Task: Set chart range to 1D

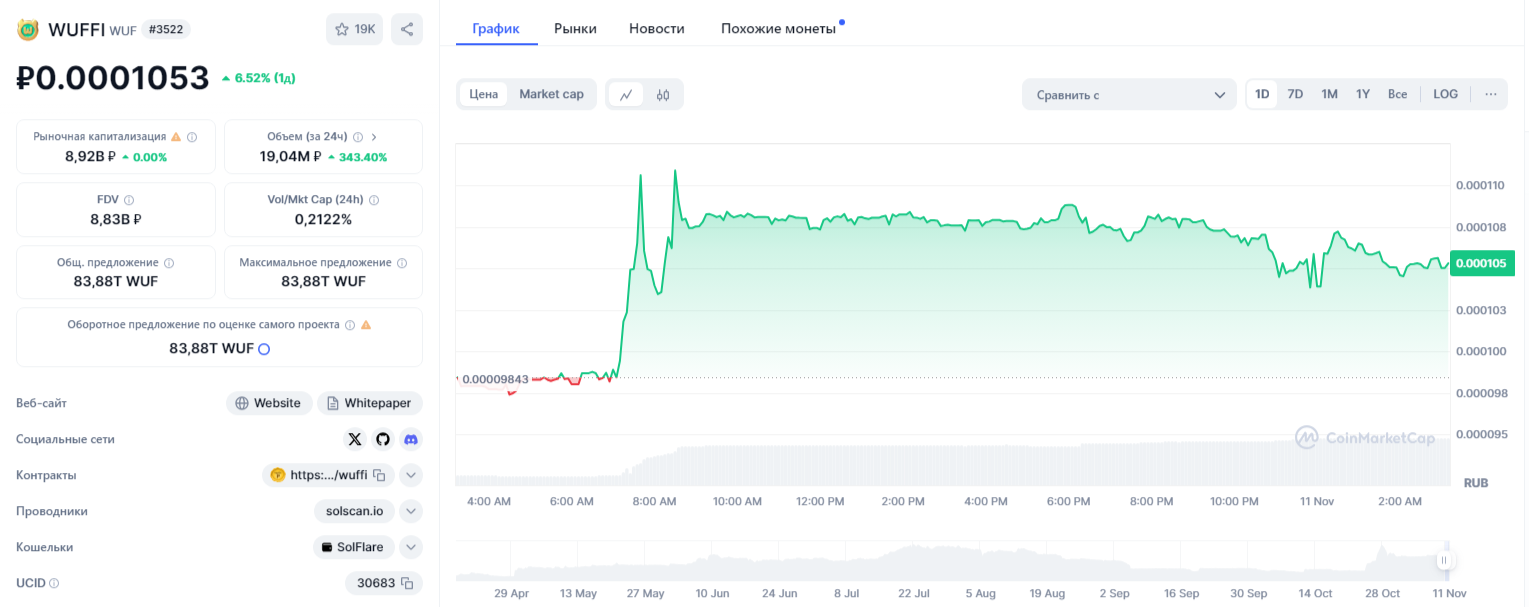Action: [1262, 94]
